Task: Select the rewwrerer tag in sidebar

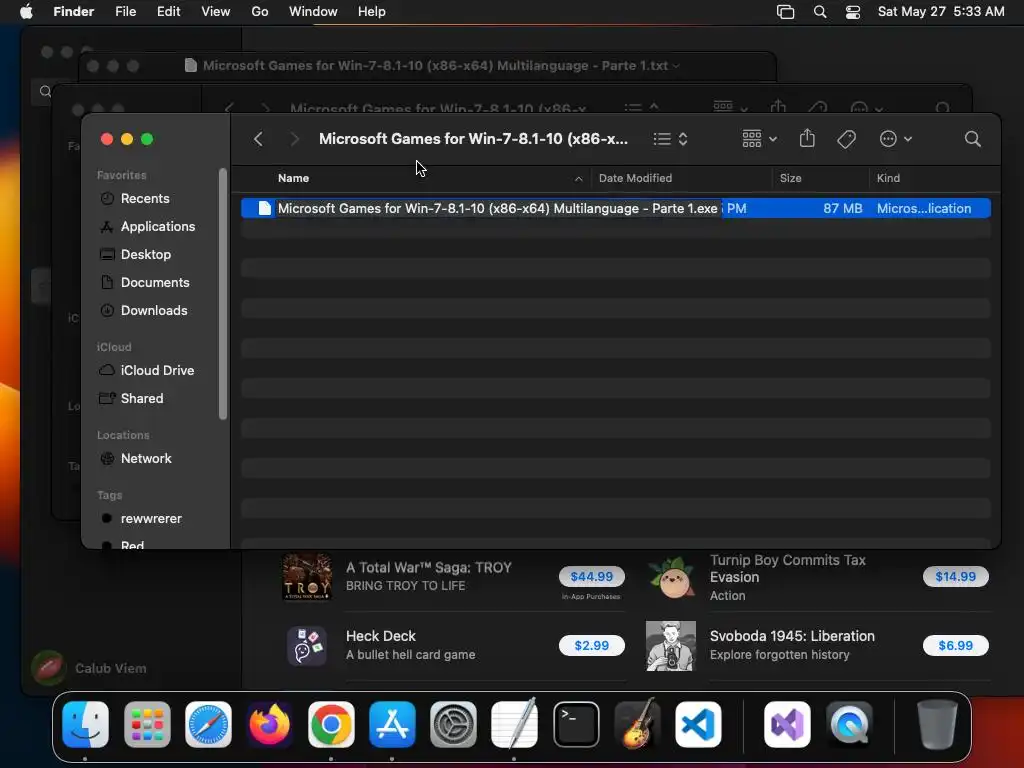Action: coord(151,519)
